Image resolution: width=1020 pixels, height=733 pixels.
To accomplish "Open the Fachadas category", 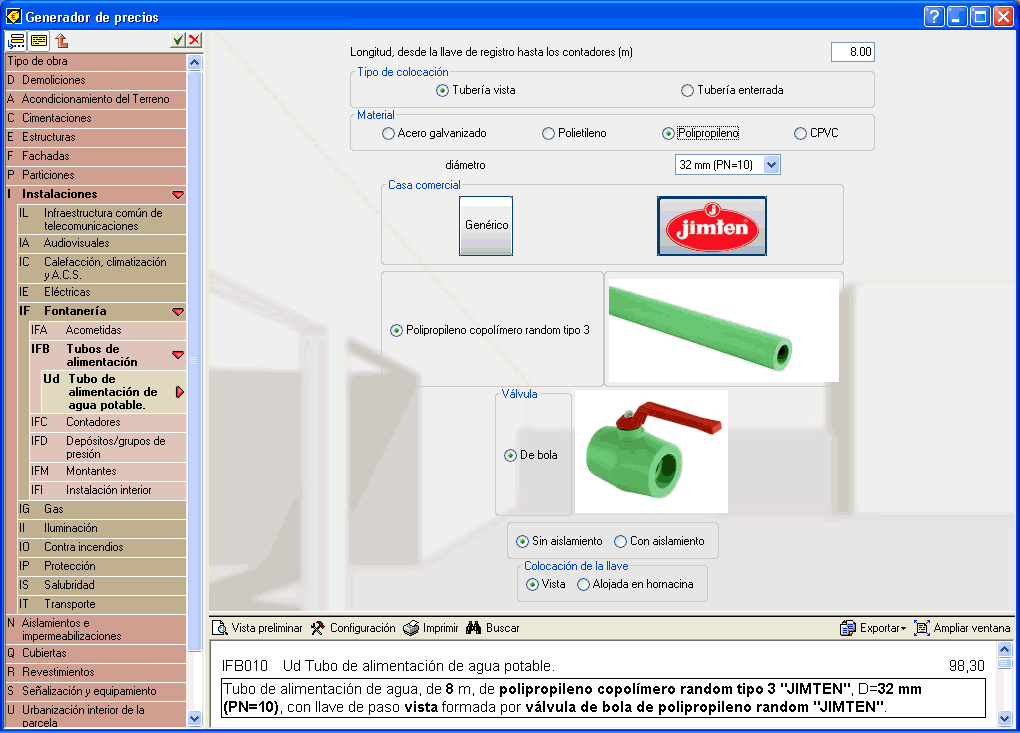I will pyautogui.click(x=96, y=155).
